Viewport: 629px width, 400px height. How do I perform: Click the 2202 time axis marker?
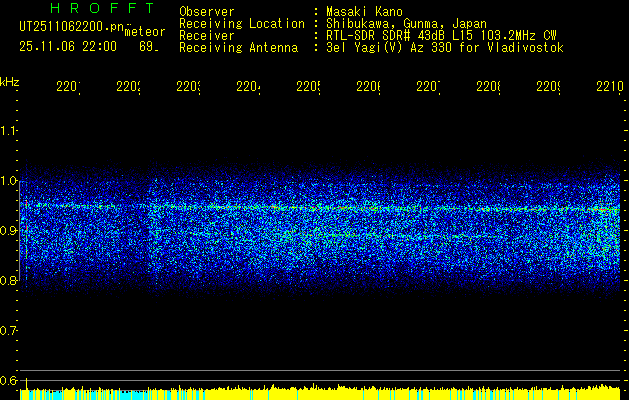(128, 87)
